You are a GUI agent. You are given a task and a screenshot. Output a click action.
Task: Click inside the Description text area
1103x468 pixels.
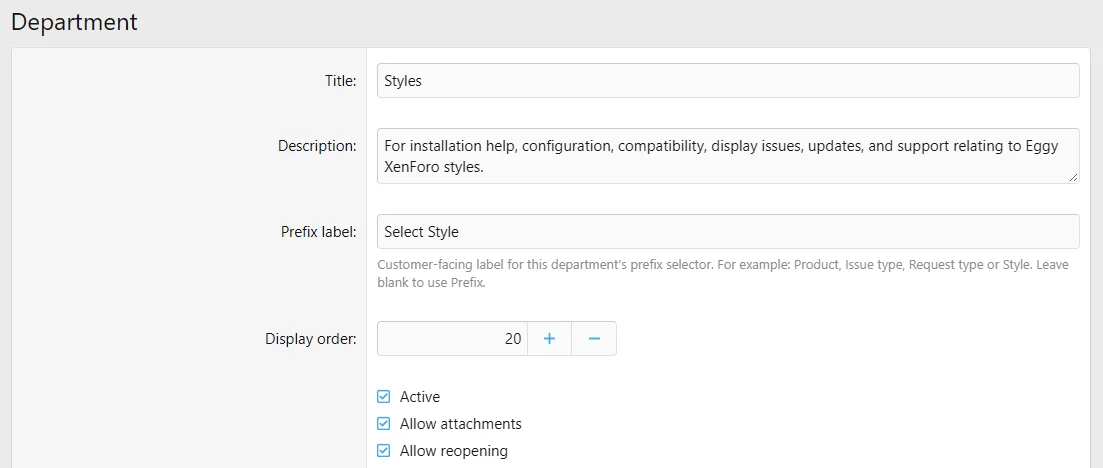728,156
